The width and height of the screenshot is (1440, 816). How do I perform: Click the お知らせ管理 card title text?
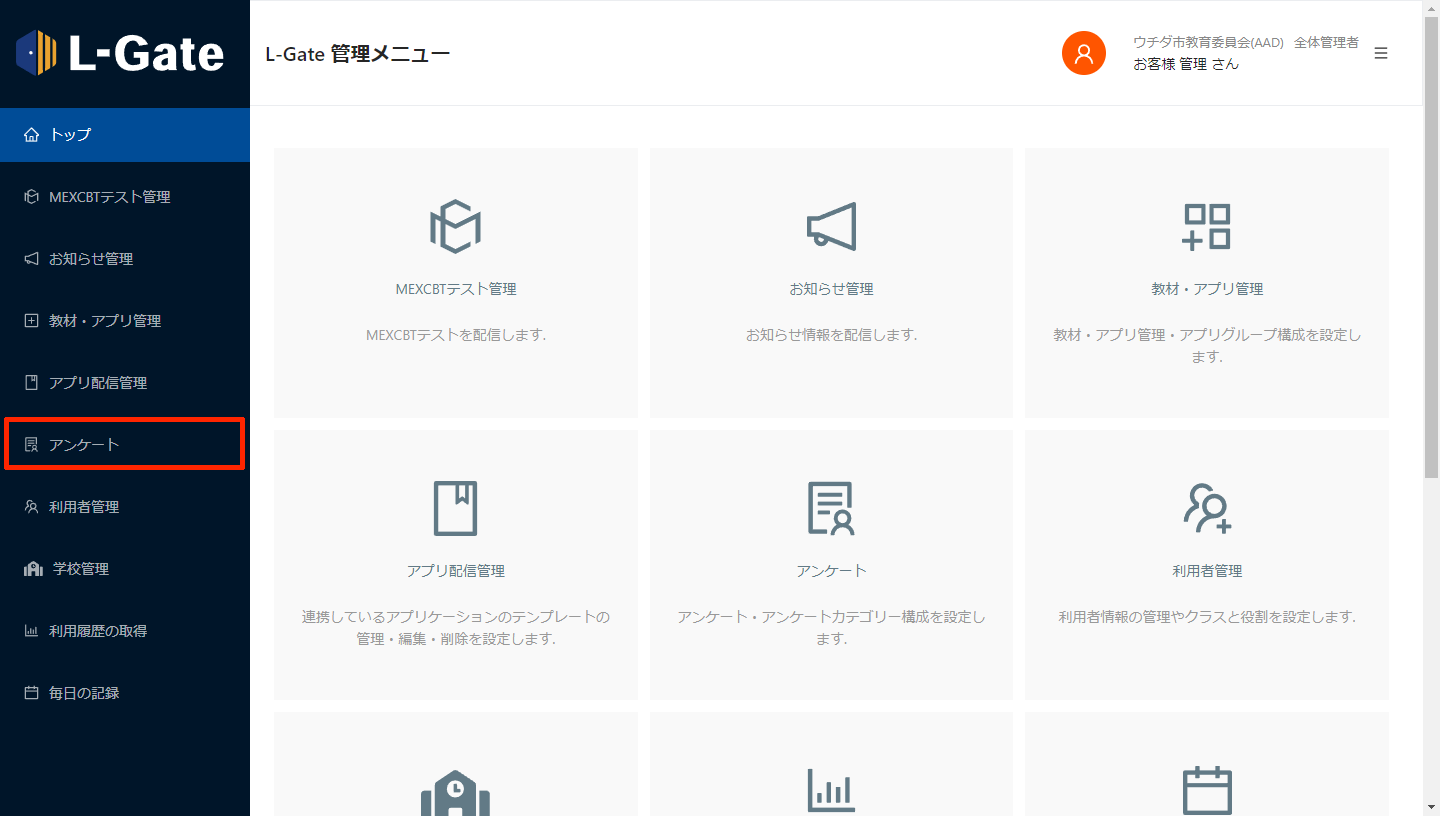click(831, 289)
